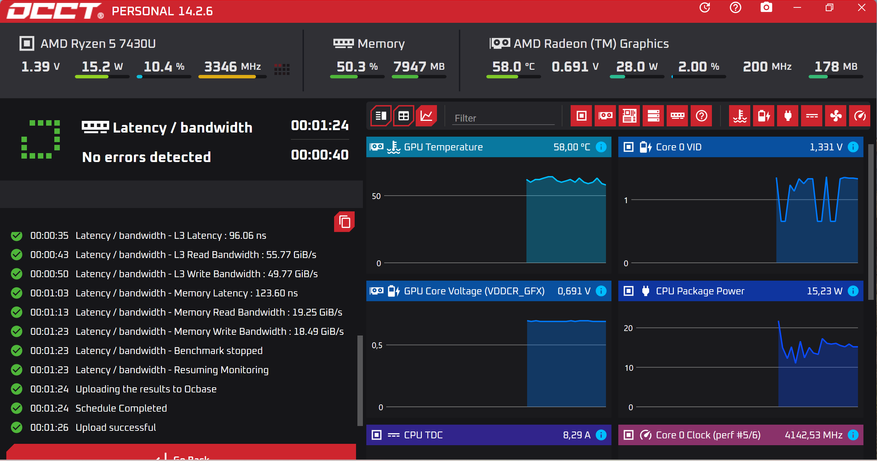Toggle the GPU sensor filter

click(x=605, y=116)
